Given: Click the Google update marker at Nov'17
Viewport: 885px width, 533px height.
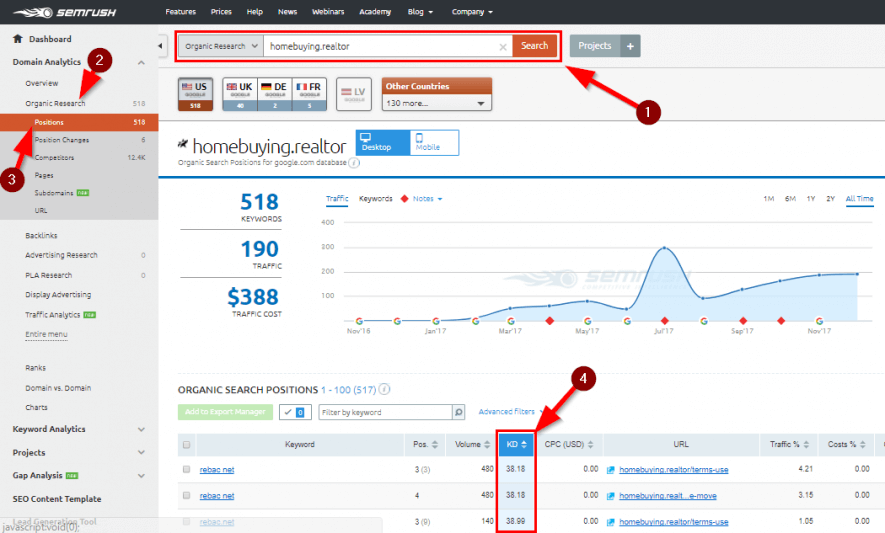Looking at the screenshot, I should click(819, 321).
